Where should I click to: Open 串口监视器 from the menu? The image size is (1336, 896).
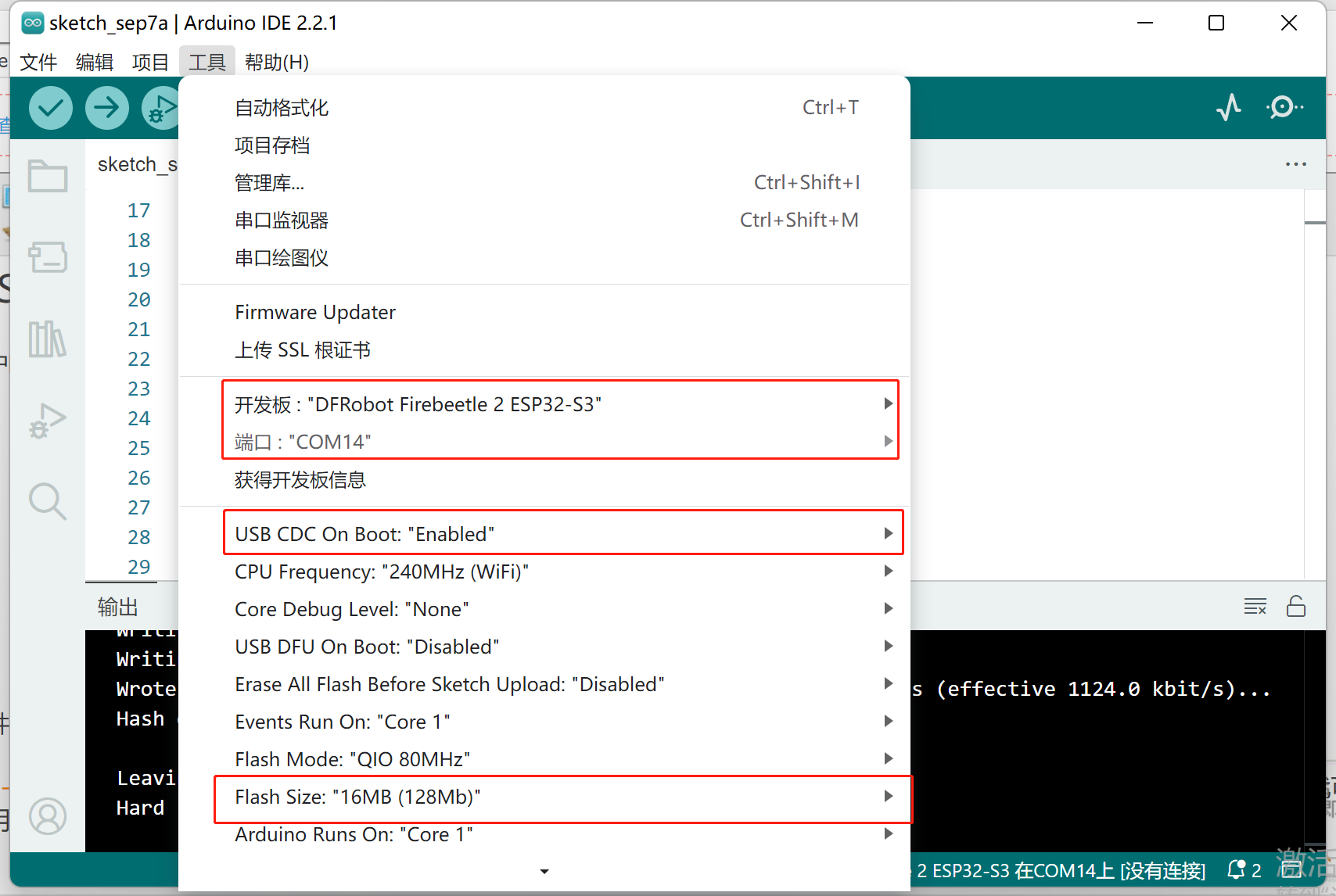[544, 220]
